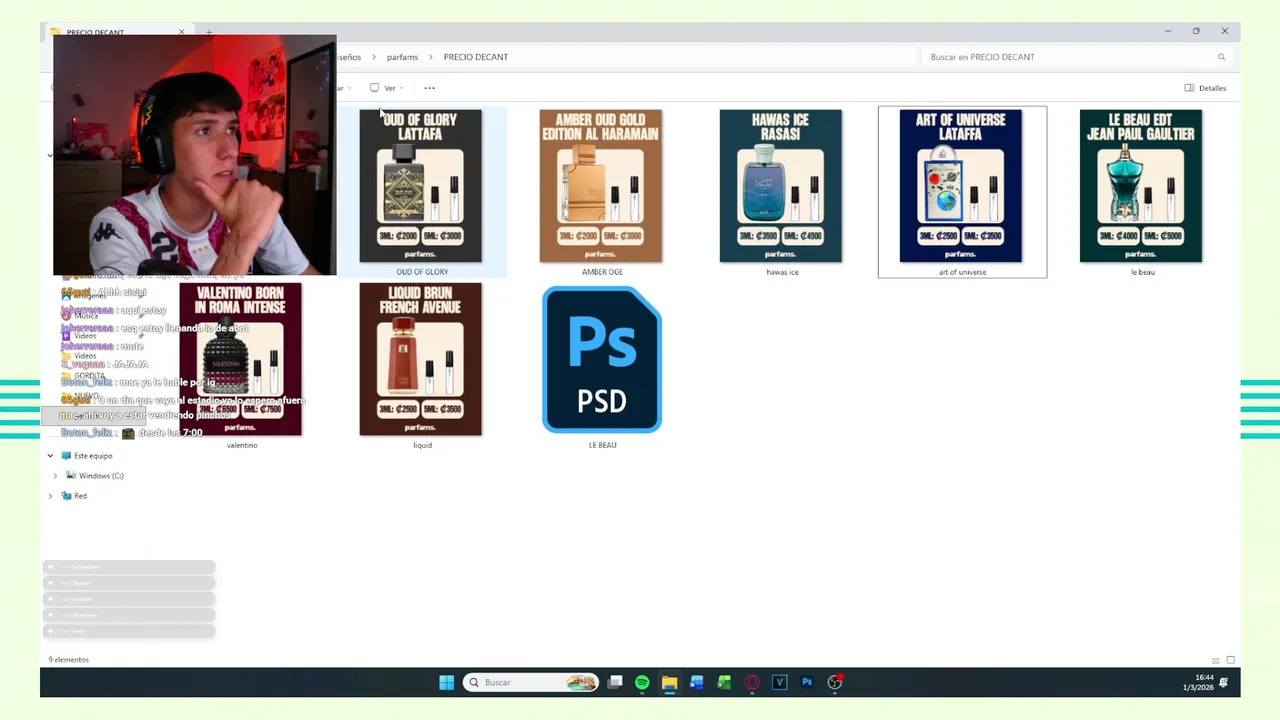Open Photoshop from the taskbar
The height and width of the screenshot is (720, 1280).
tap(807, 682)
